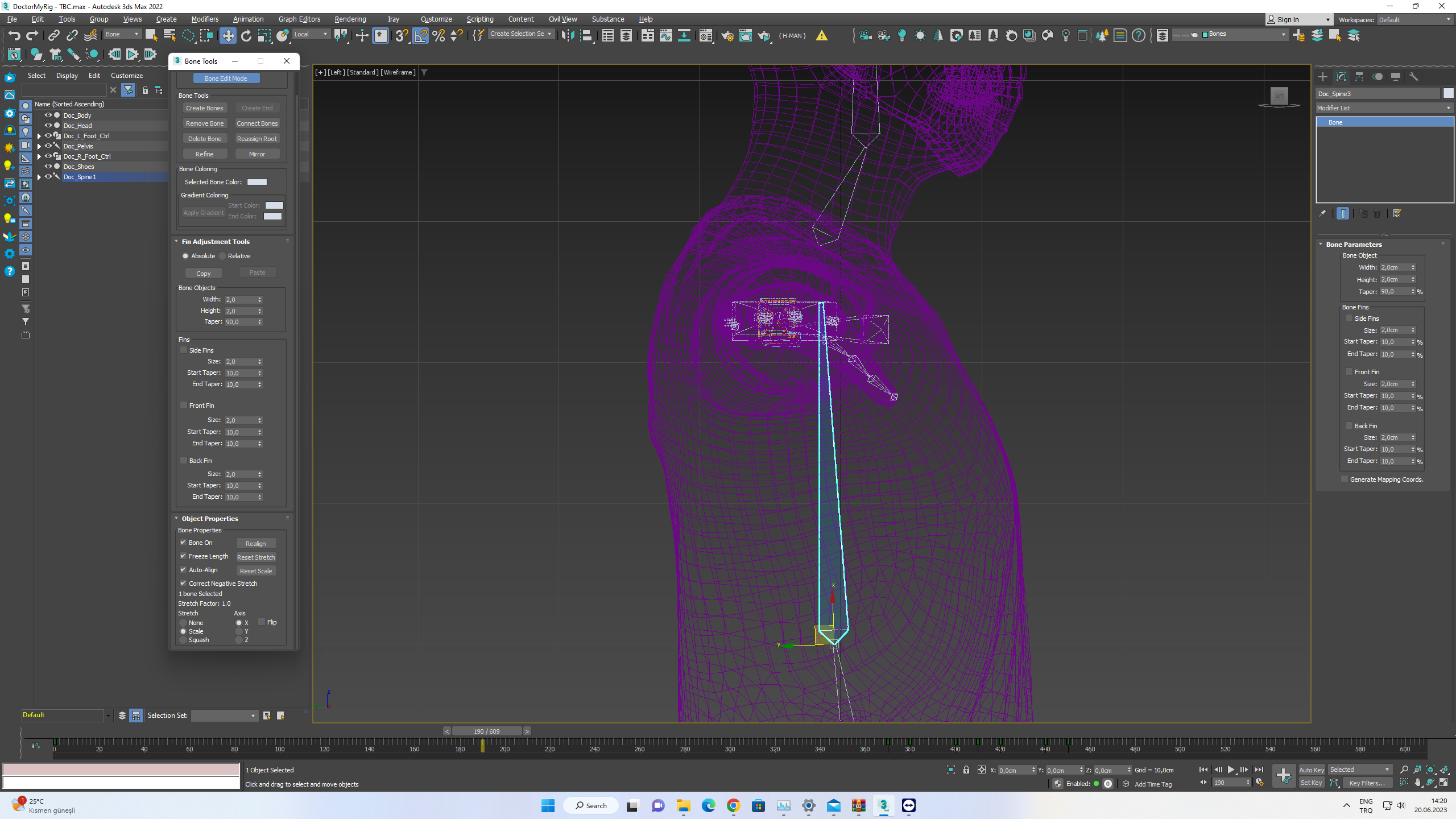This screenshot has width=1456, height=819.
Task: Open the Mirror tool in the main toolbar
Action: (568, 35)
